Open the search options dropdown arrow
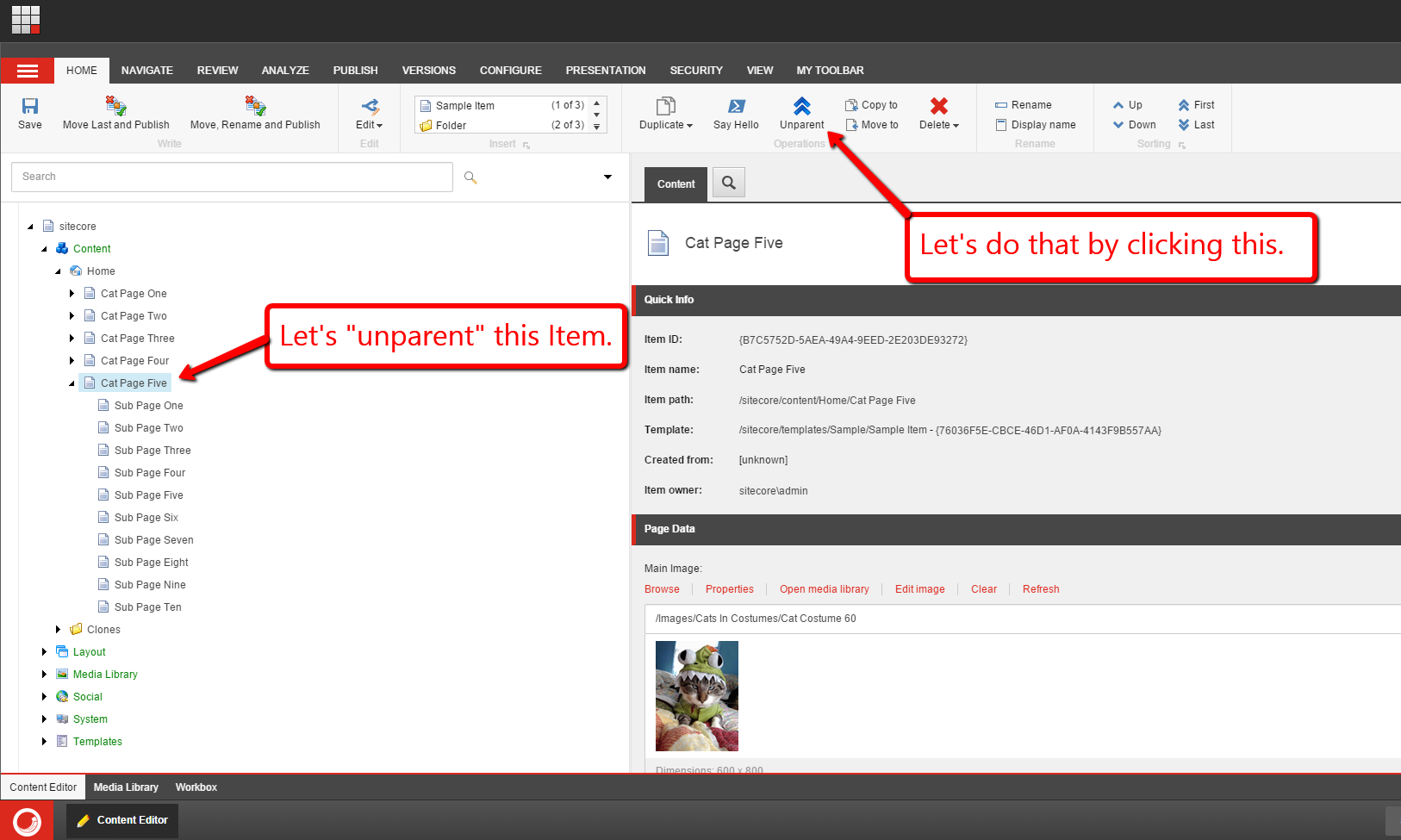 607,177
